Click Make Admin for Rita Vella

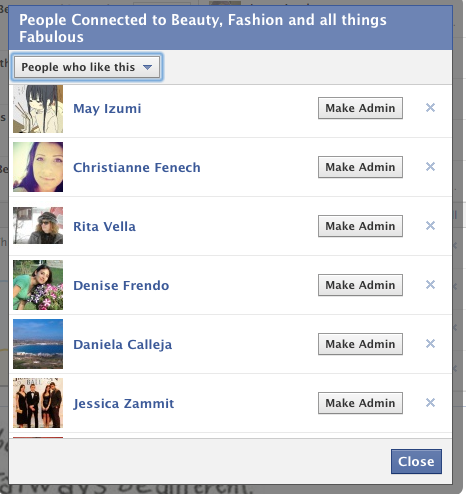pyautogui.click(x=360, y=226)
